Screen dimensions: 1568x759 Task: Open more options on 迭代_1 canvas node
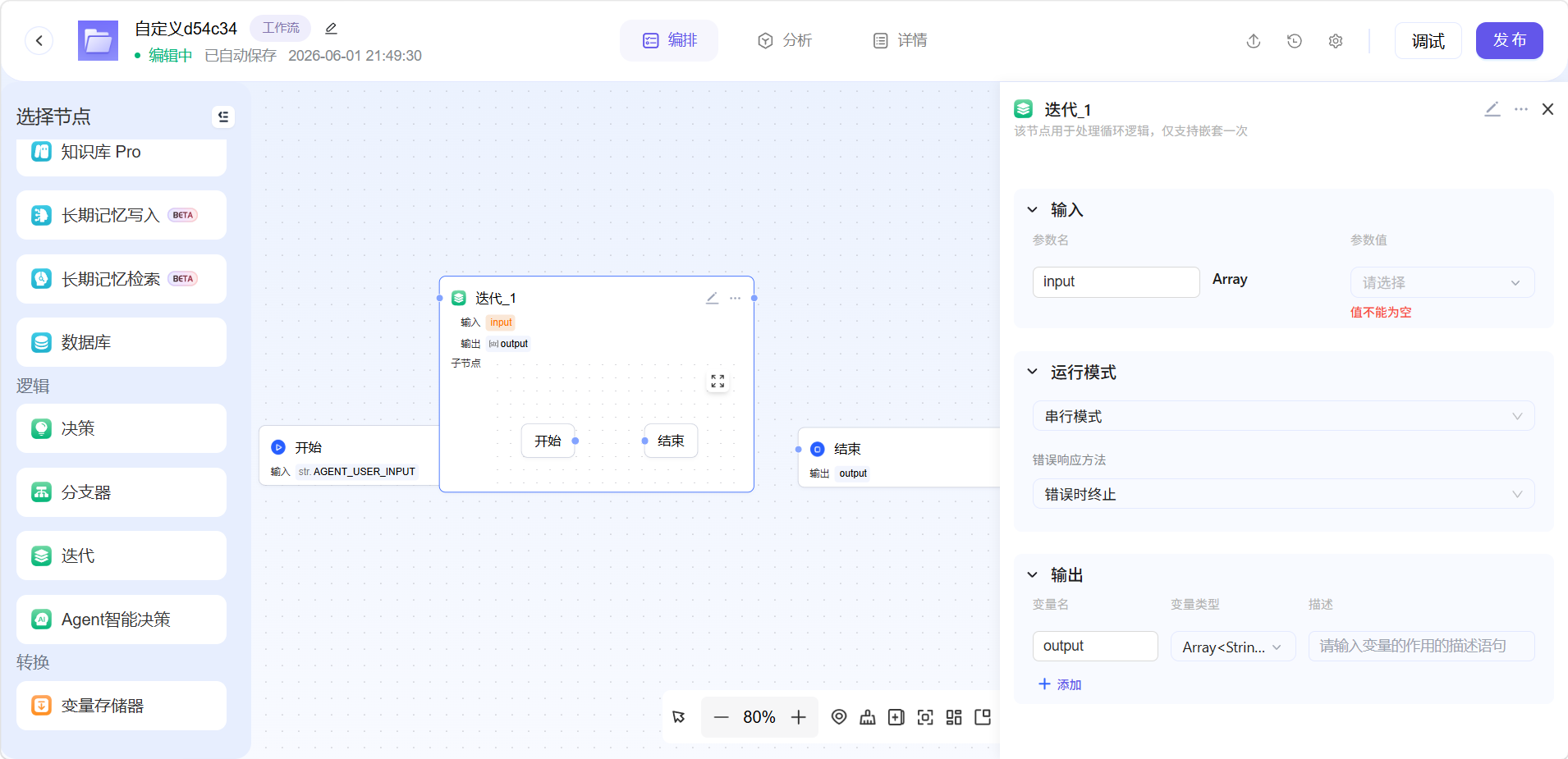pyautogui.click(x=735, y=298)
